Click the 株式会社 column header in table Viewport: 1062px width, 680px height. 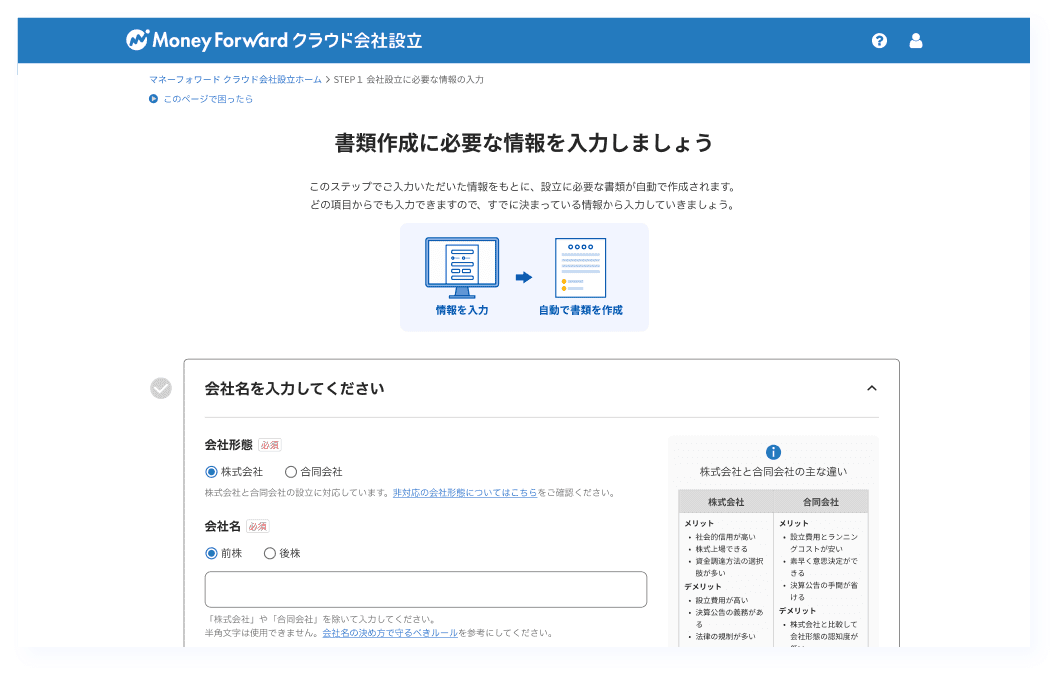[x=725, y=502]
